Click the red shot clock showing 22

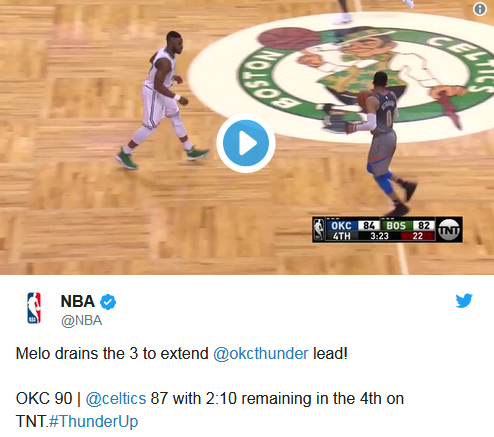point(418,236)
